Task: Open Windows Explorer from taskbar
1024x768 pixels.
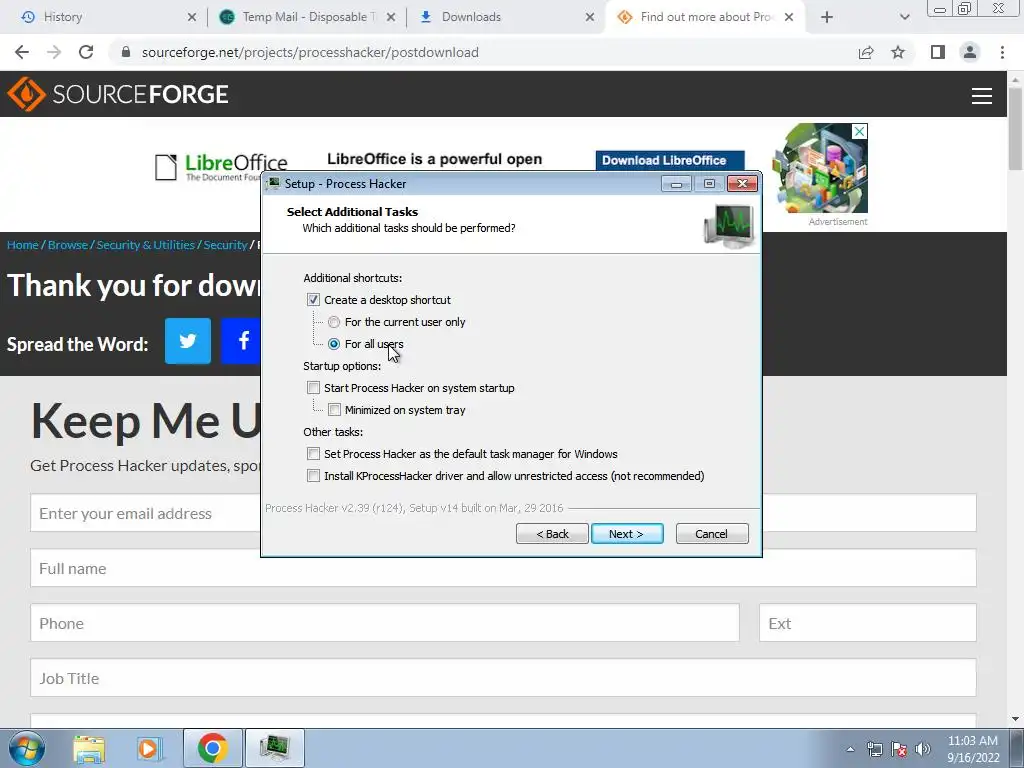Action: (89, 748)
